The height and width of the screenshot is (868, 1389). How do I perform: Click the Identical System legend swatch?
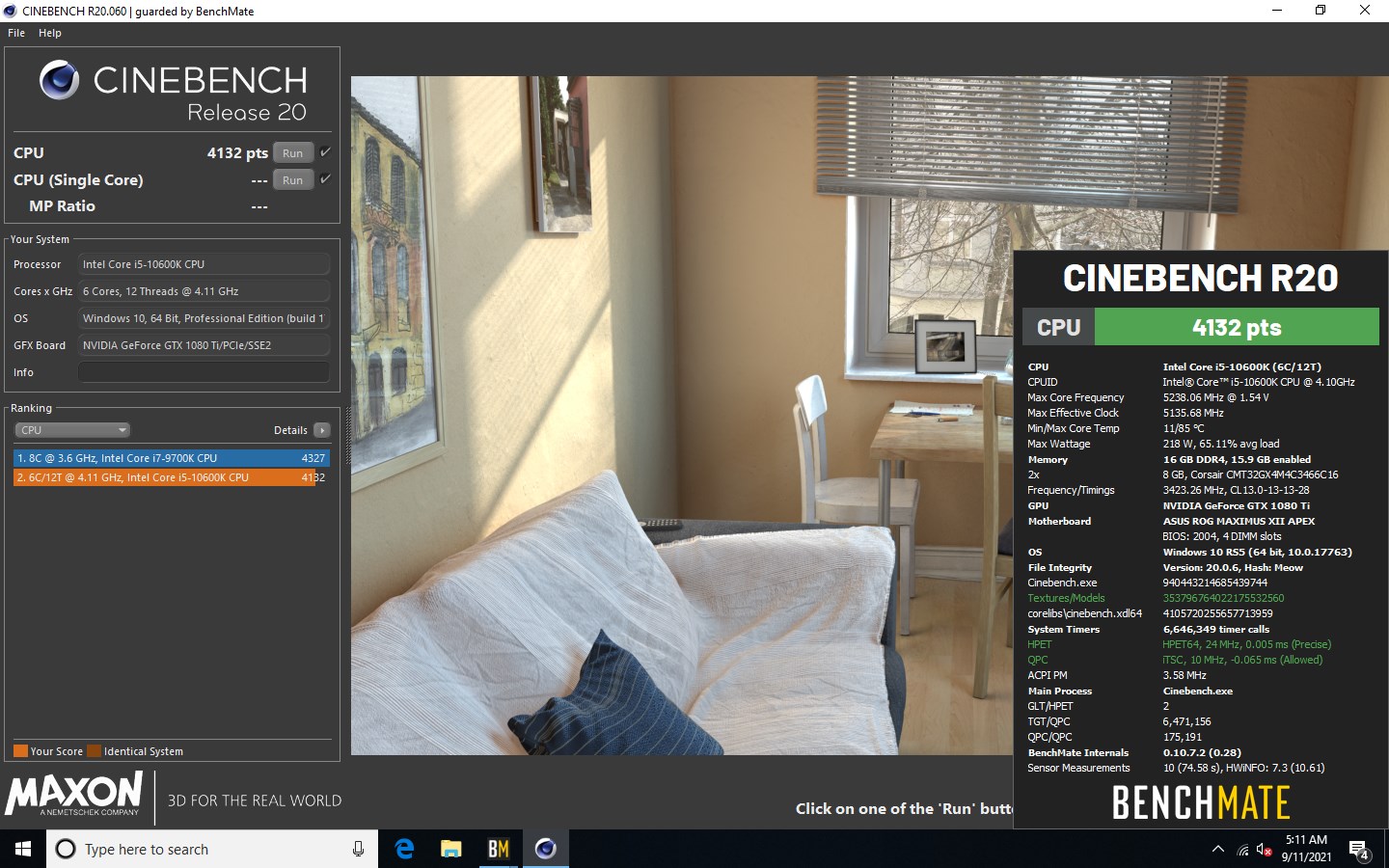94,751
